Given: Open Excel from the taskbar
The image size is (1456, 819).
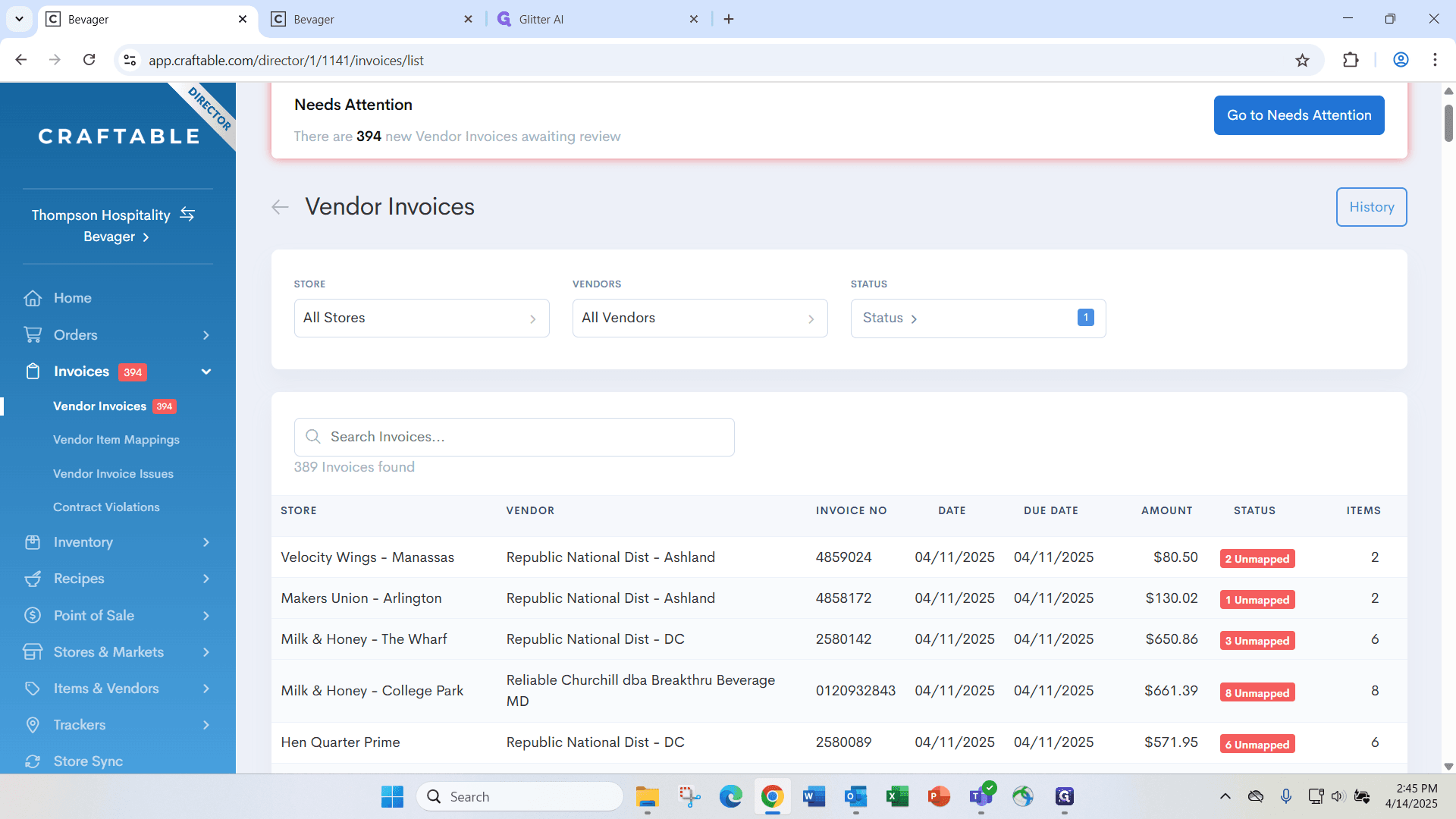Looking at the screenshot, I should pyautogui.click(x=897, y=796).
